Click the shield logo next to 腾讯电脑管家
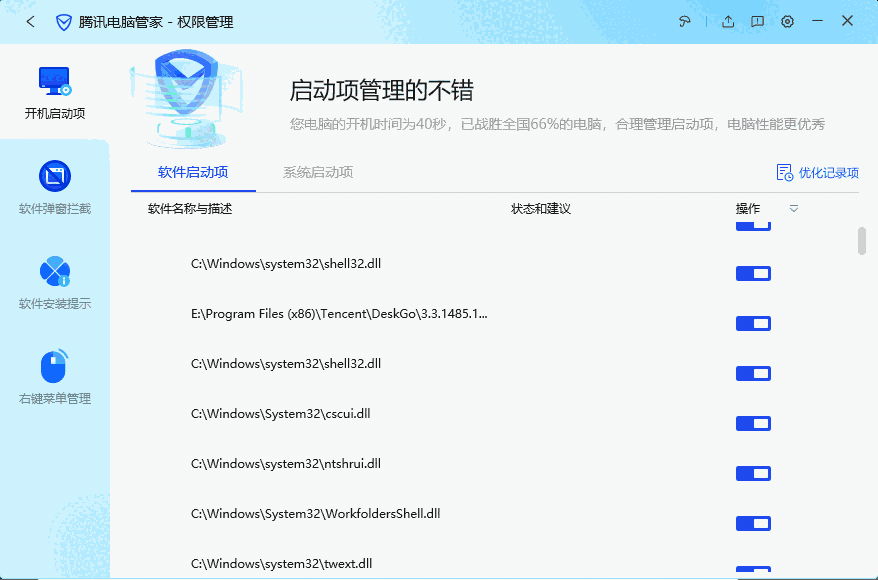878x580 pixels. tap(64, 21)
